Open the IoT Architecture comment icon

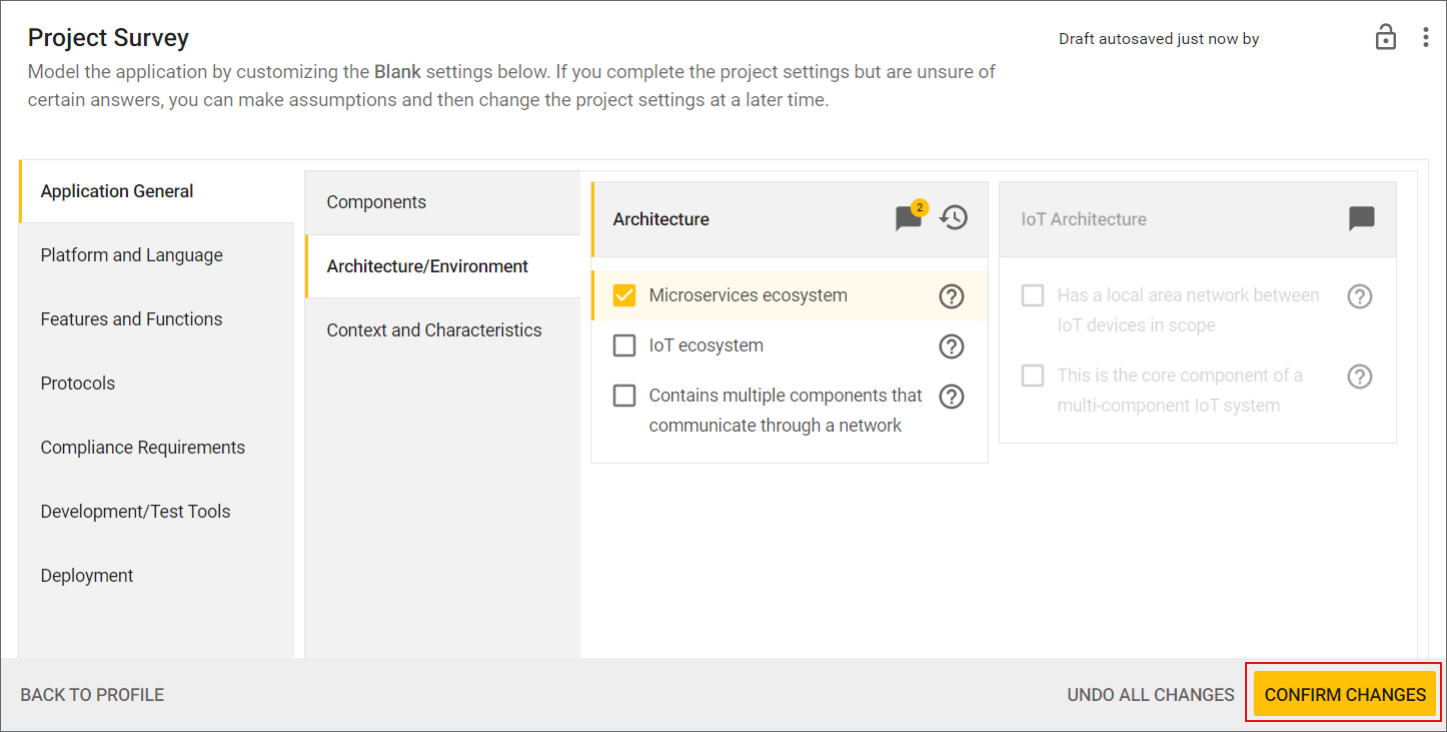(1361, 218)
